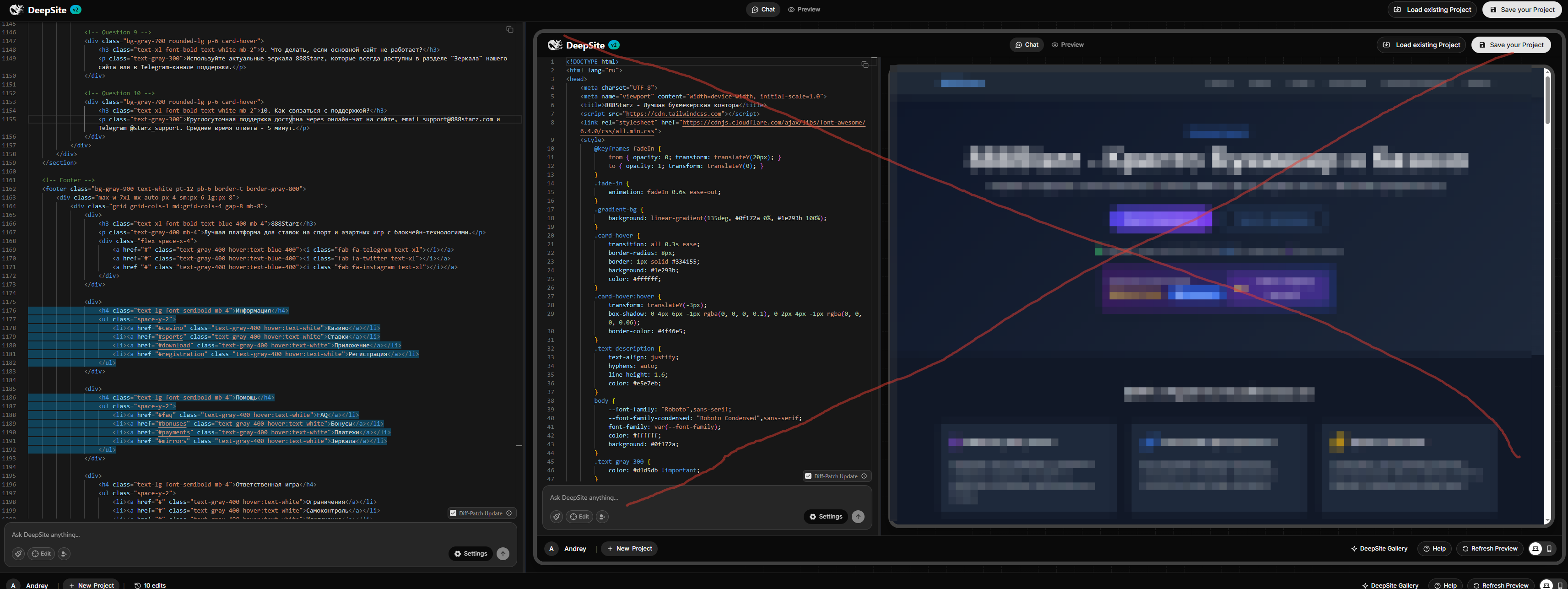This screenshot has width=1568, height=589.
Task: Open Settings in outer prompt box
Action: click(x=470, y=554)
